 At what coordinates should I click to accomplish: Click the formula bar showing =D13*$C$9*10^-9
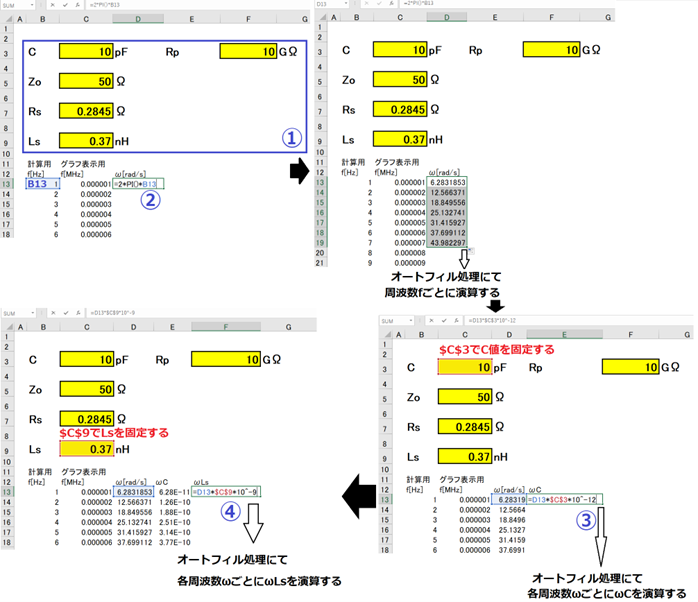[203, 313]
